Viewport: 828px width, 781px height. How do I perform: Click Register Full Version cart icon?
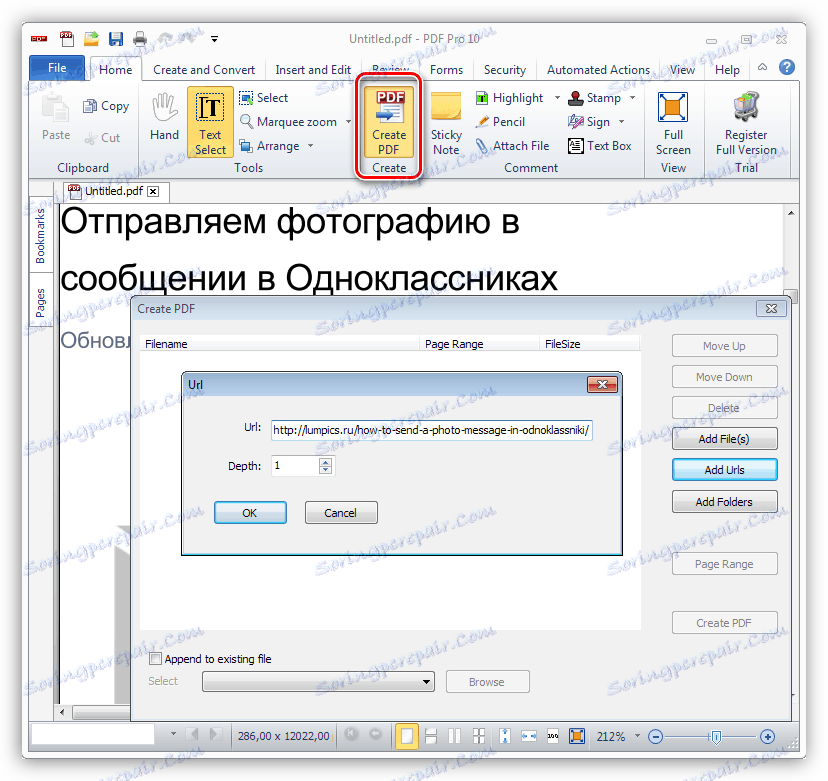[x=746, y=106]
